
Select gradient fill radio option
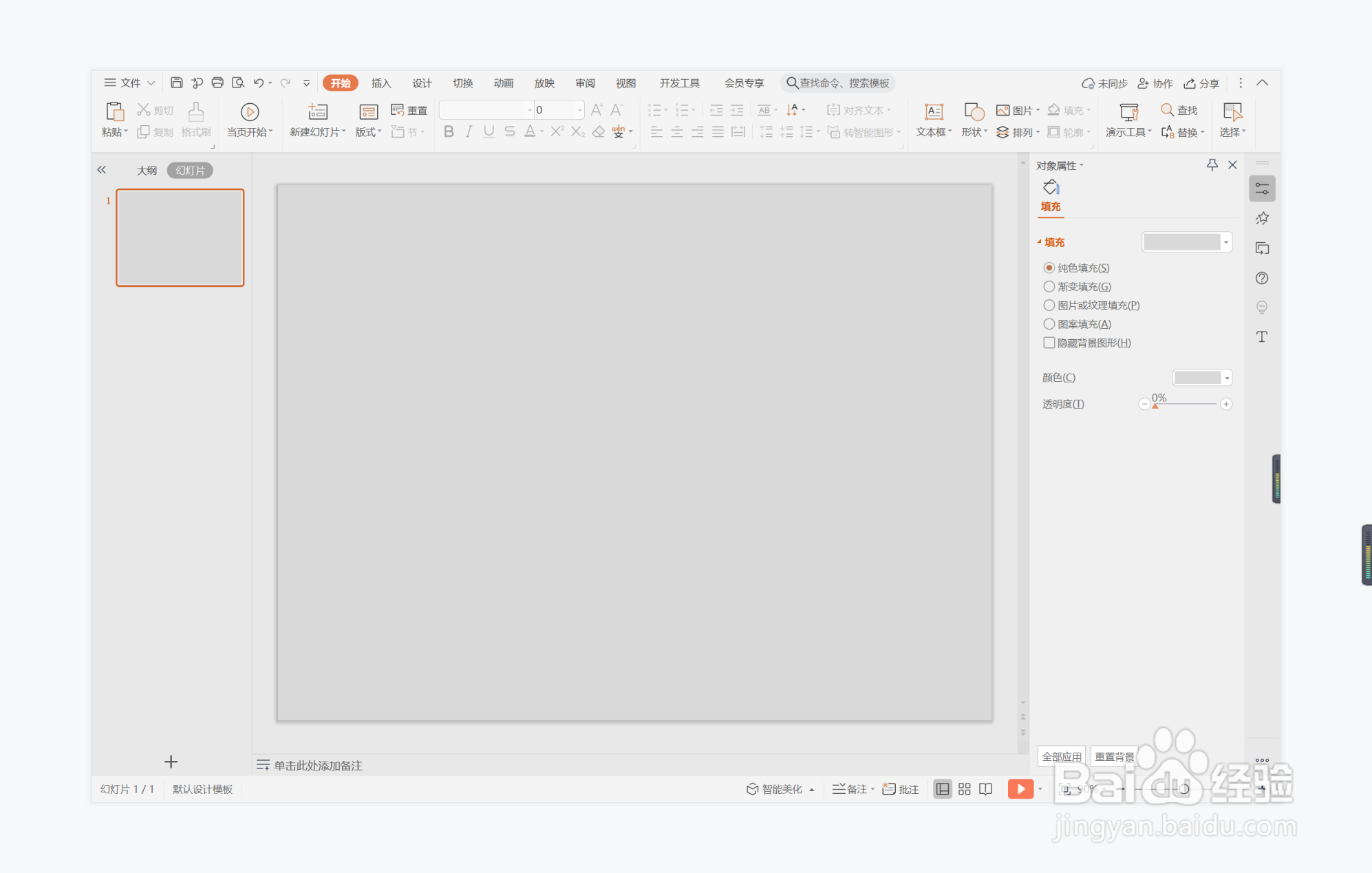coord(1049,287)
